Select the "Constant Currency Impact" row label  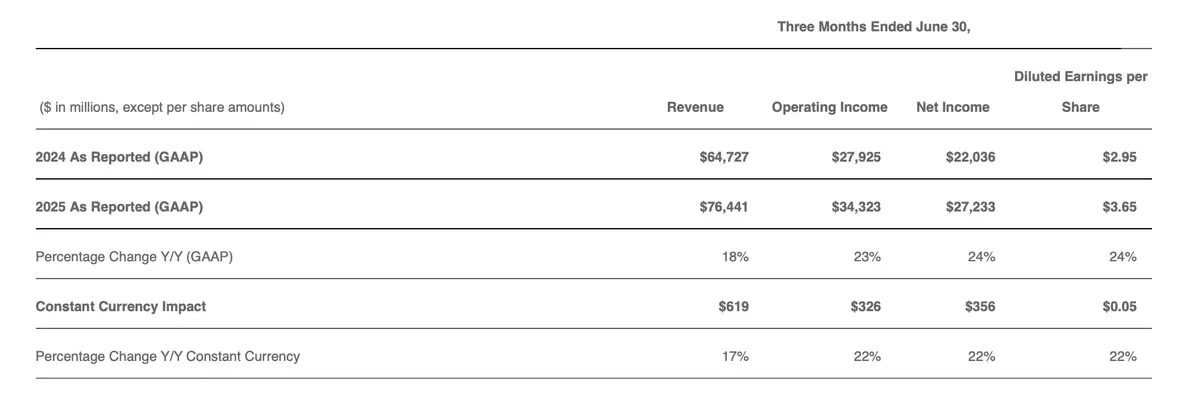121,307
